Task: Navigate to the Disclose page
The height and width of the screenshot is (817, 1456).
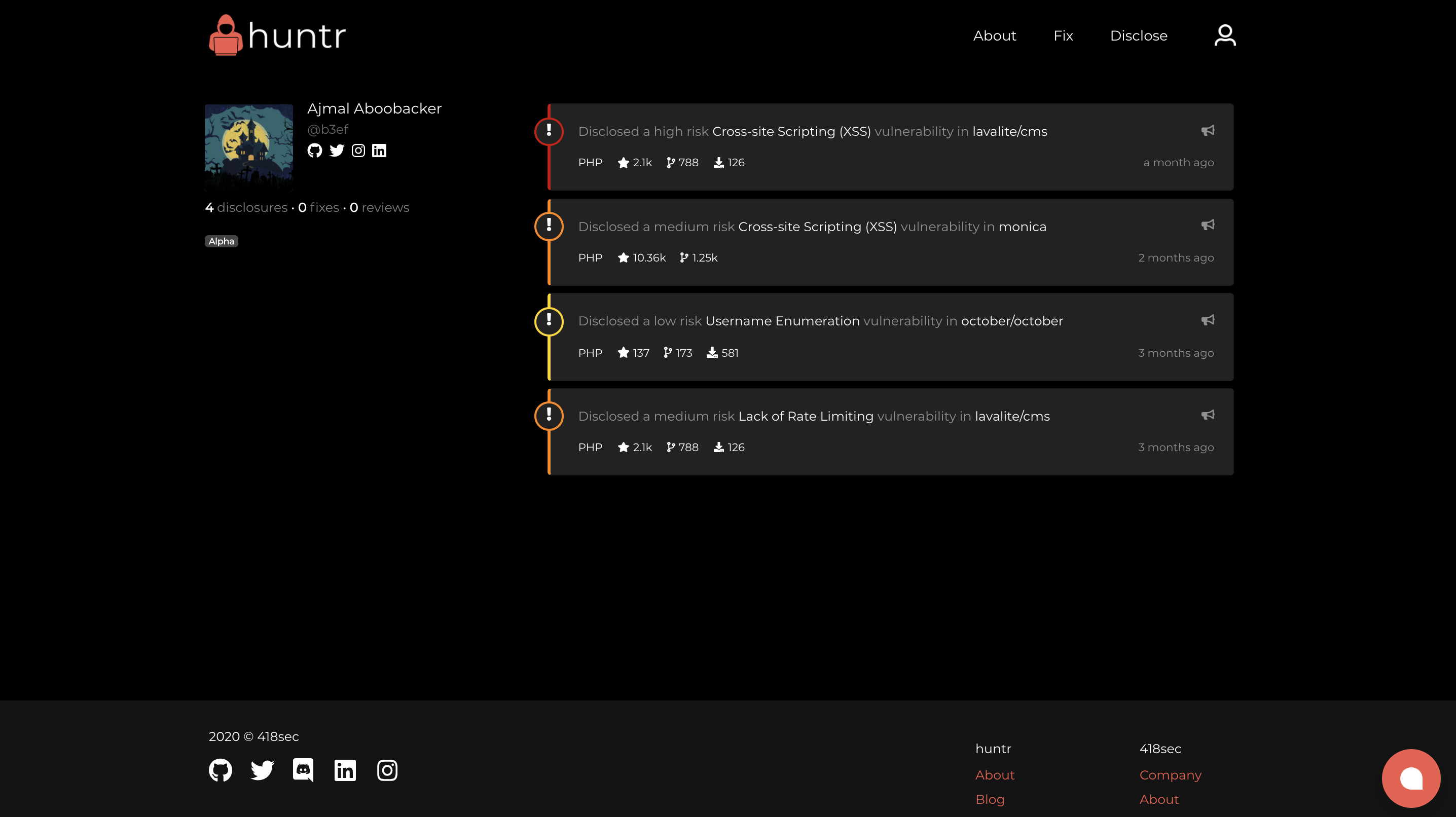Action: [1138, 35]
